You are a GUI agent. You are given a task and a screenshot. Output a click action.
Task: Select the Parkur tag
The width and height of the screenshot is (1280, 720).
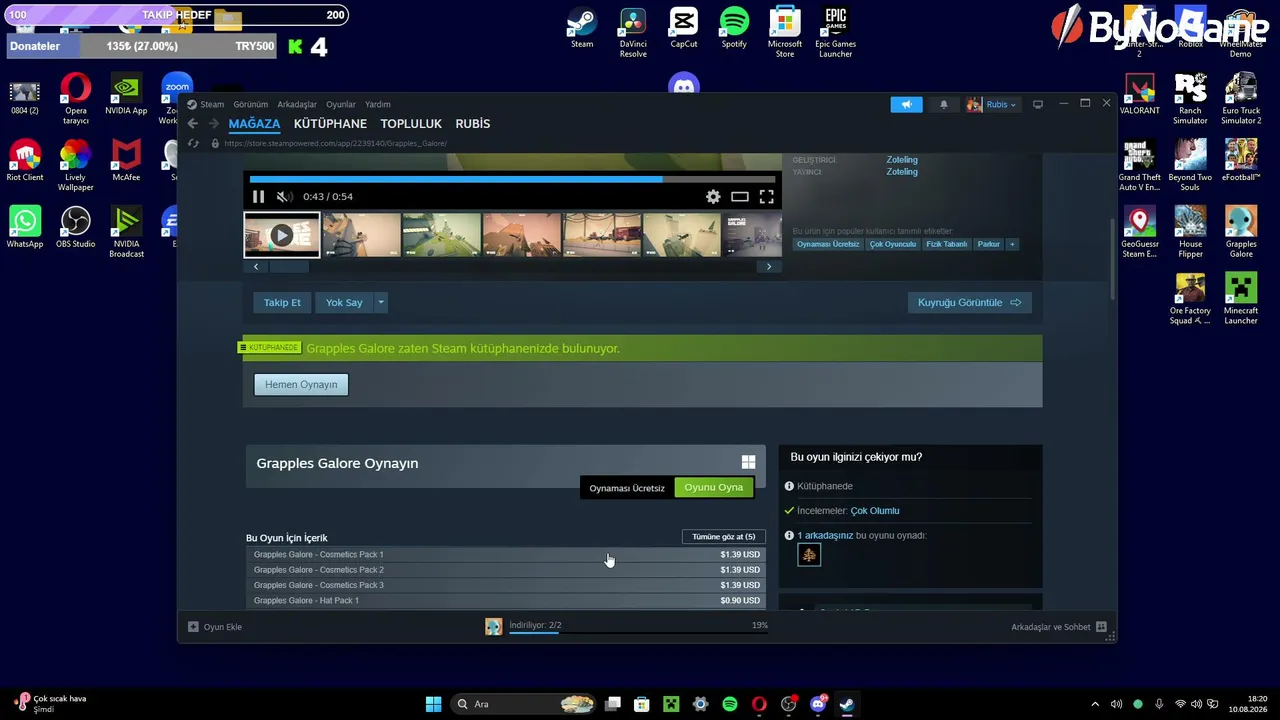pyautogui.click(x=989, y=244)
